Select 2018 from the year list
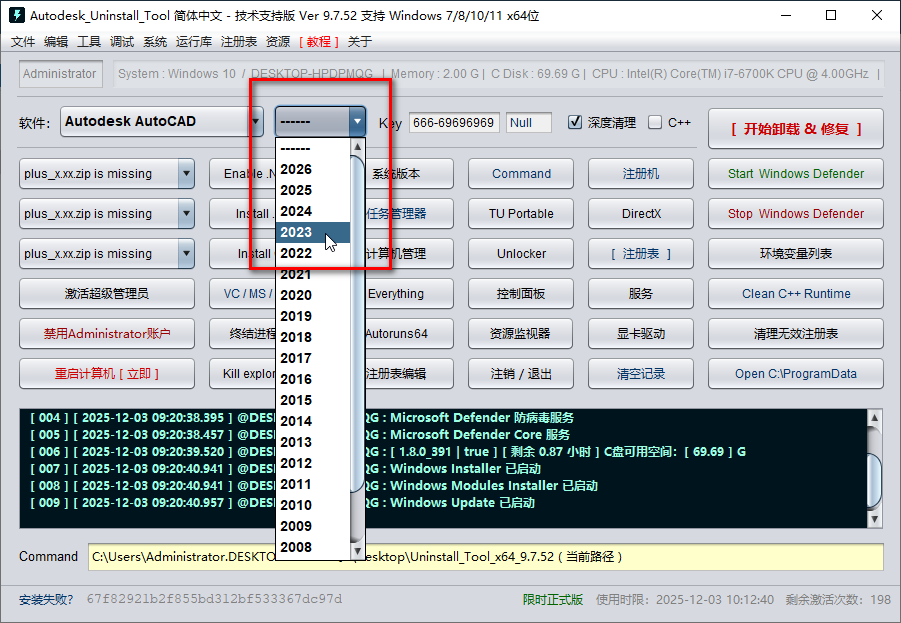This screenshot has height=623, width=901. pos(312,337)
